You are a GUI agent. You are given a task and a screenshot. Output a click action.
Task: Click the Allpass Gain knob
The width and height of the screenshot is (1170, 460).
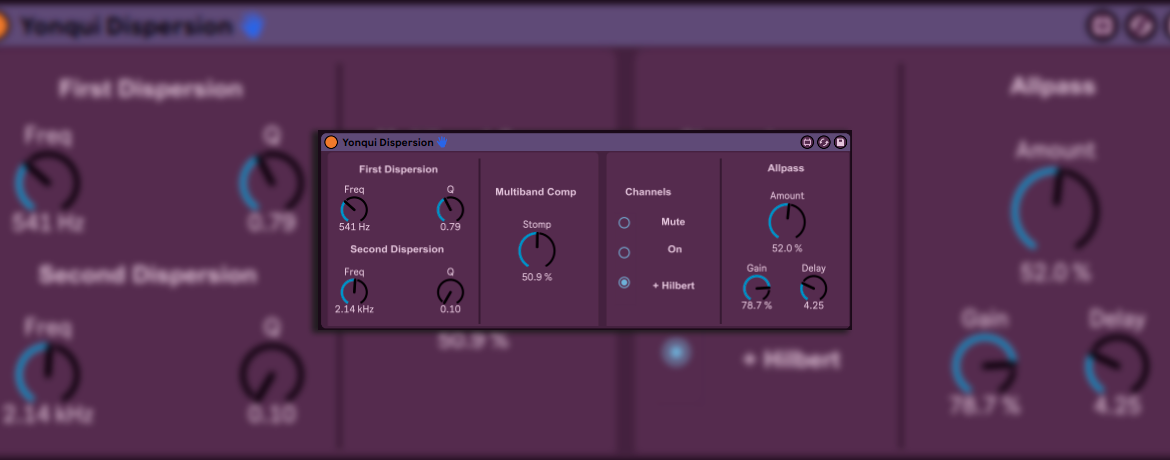coord(757,289)
